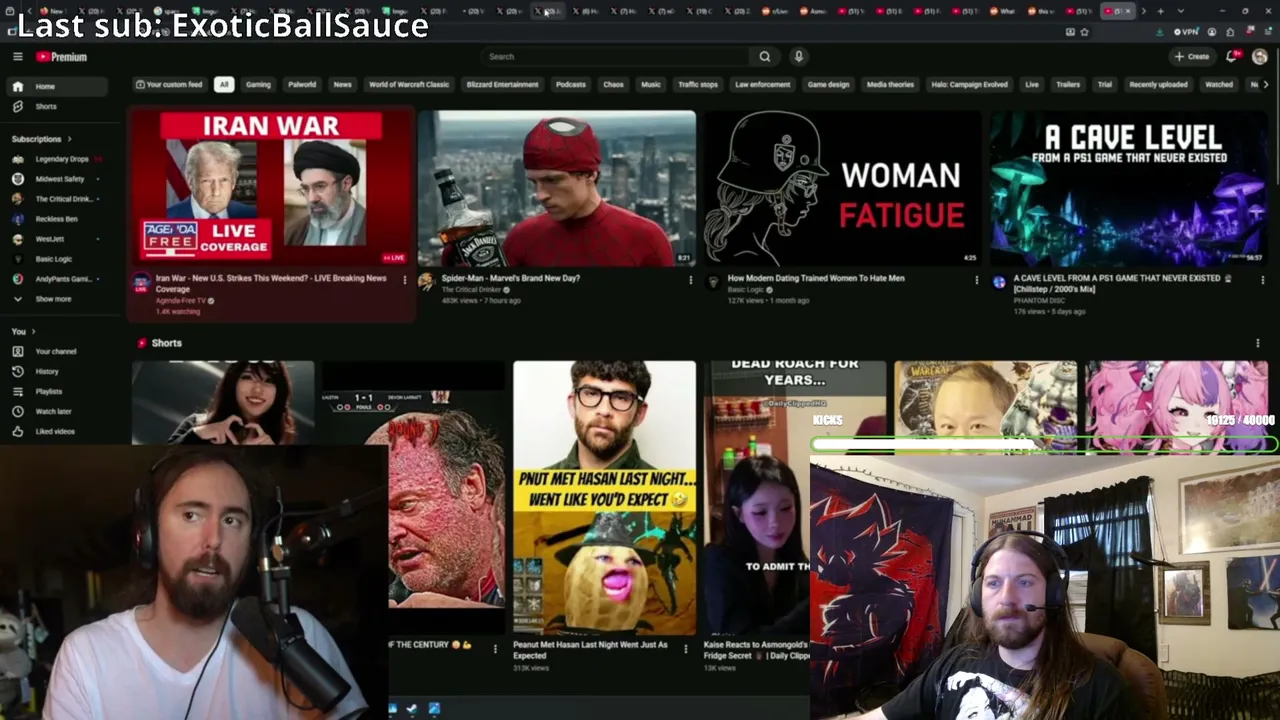Open the Critical Drinker avatar under Spider-Man video
Viewport: 1280px width, 720px height.
(x=426, y=283)
